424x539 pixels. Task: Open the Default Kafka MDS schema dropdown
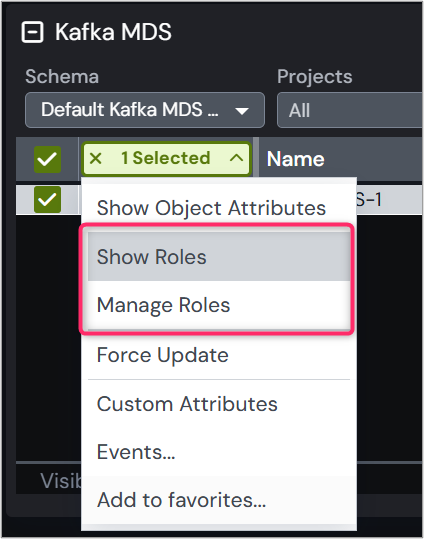pyautogui.click(x=145, y=110)
